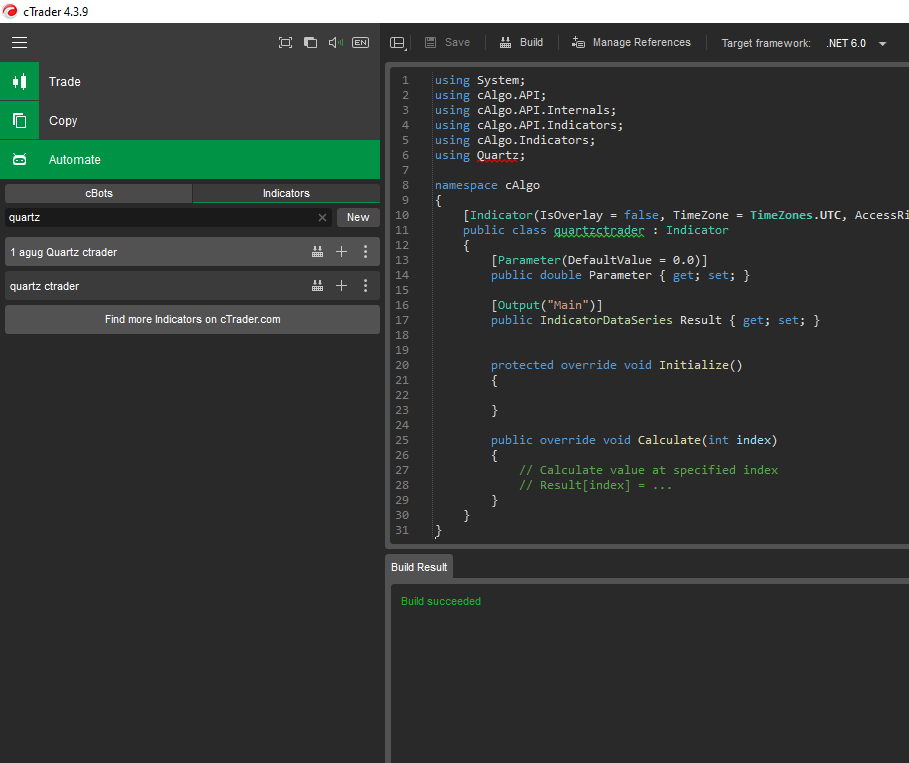The image size is (909, 763).
Task: Open the Copy section
Action: 190,121
